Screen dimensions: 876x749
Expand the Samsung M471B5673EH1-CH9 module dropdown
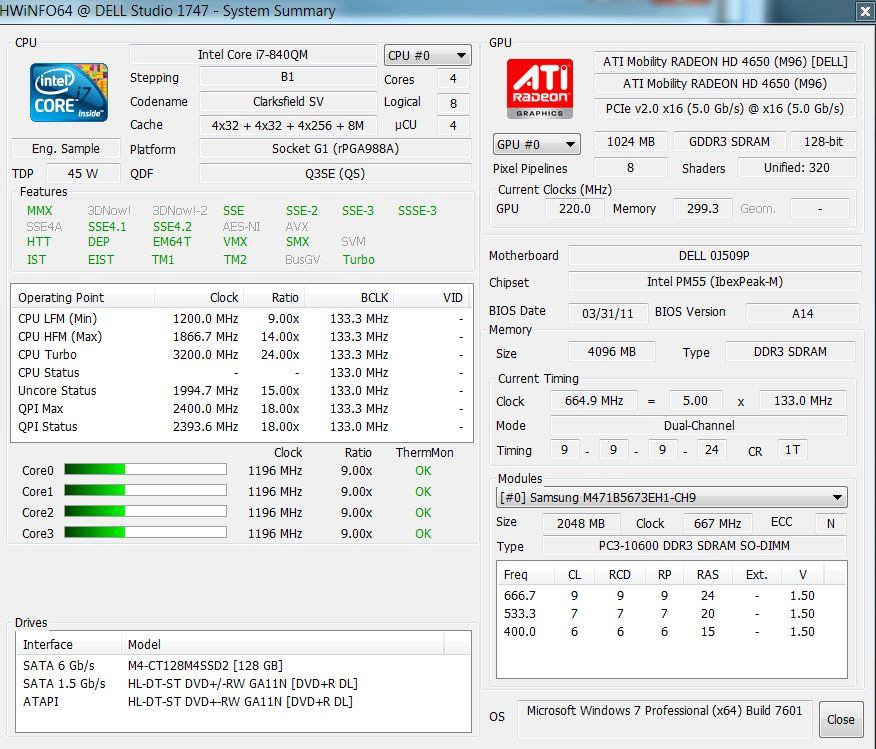672,497
